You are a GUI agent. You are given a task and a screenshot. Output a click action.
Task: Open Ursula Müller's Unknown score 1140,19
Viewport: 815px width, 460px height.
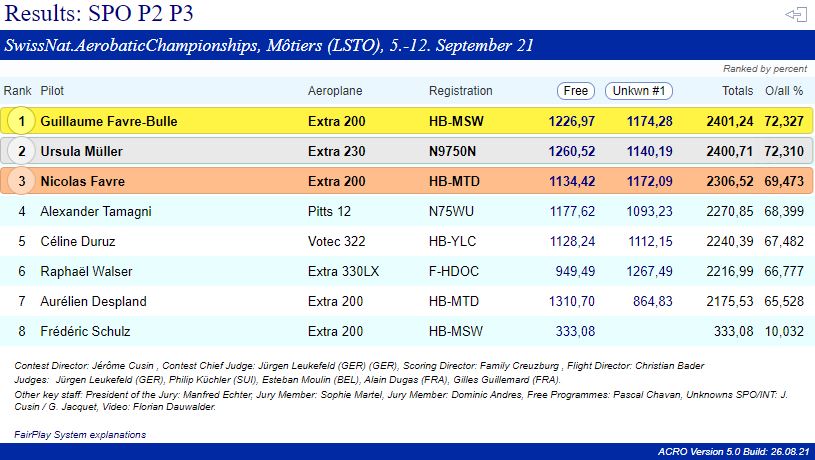[x=649, y=152]
